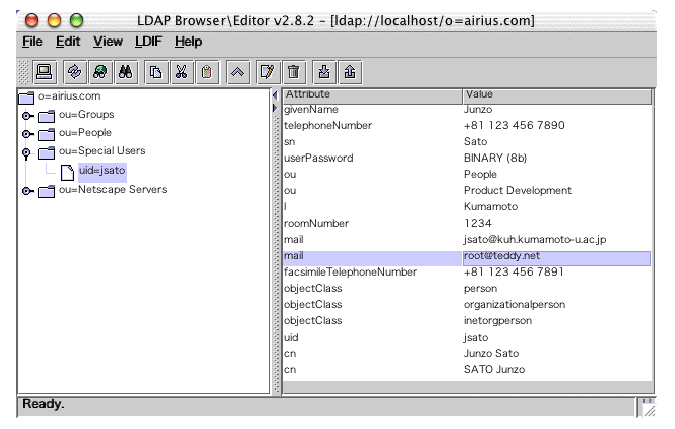Open the View menu
Image resolution: width=675 pixels, height=429 pixels.
(108, 42)
